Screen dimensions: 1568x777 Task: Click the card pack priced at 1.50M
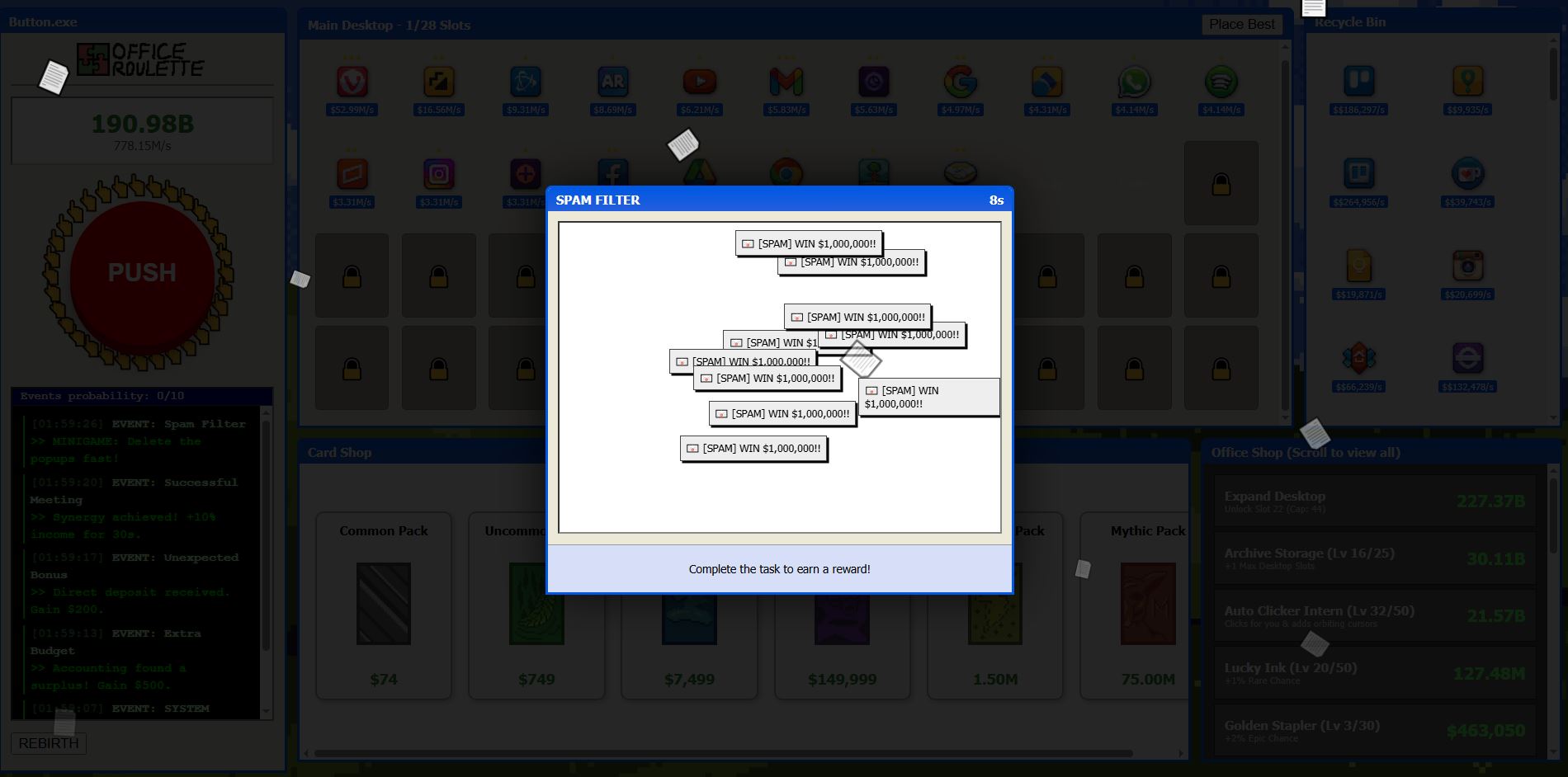995,606
